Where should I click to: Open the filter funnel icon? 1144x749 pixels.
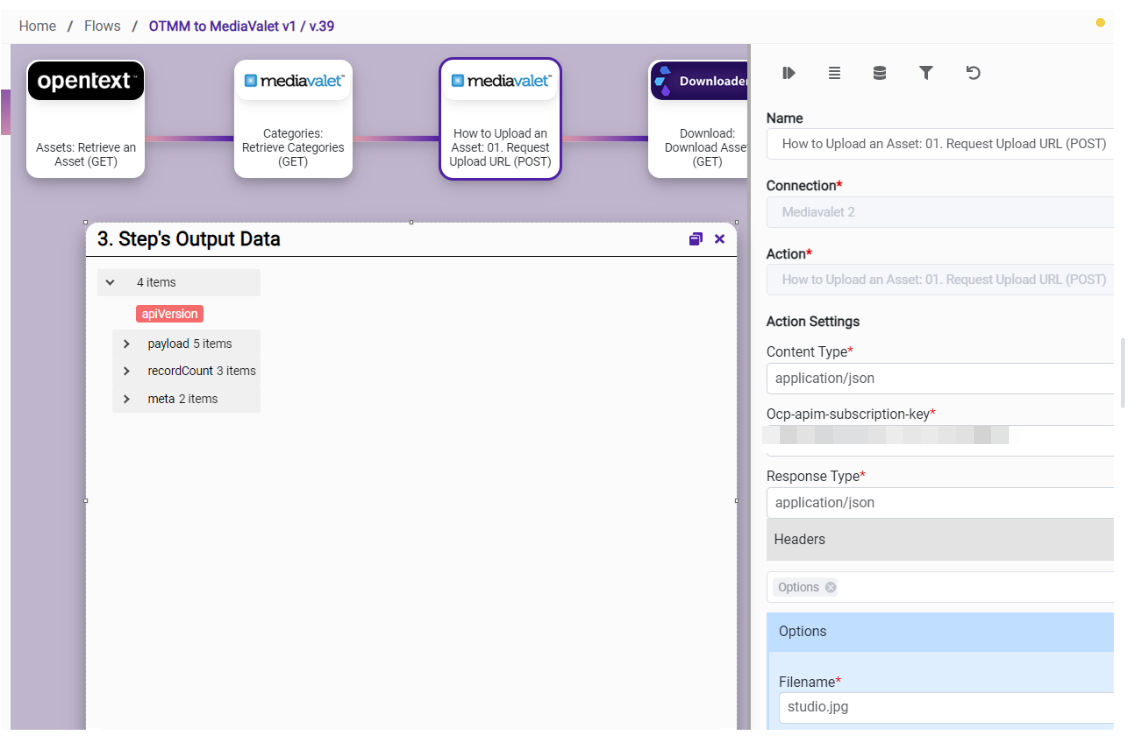coord(926,73)
